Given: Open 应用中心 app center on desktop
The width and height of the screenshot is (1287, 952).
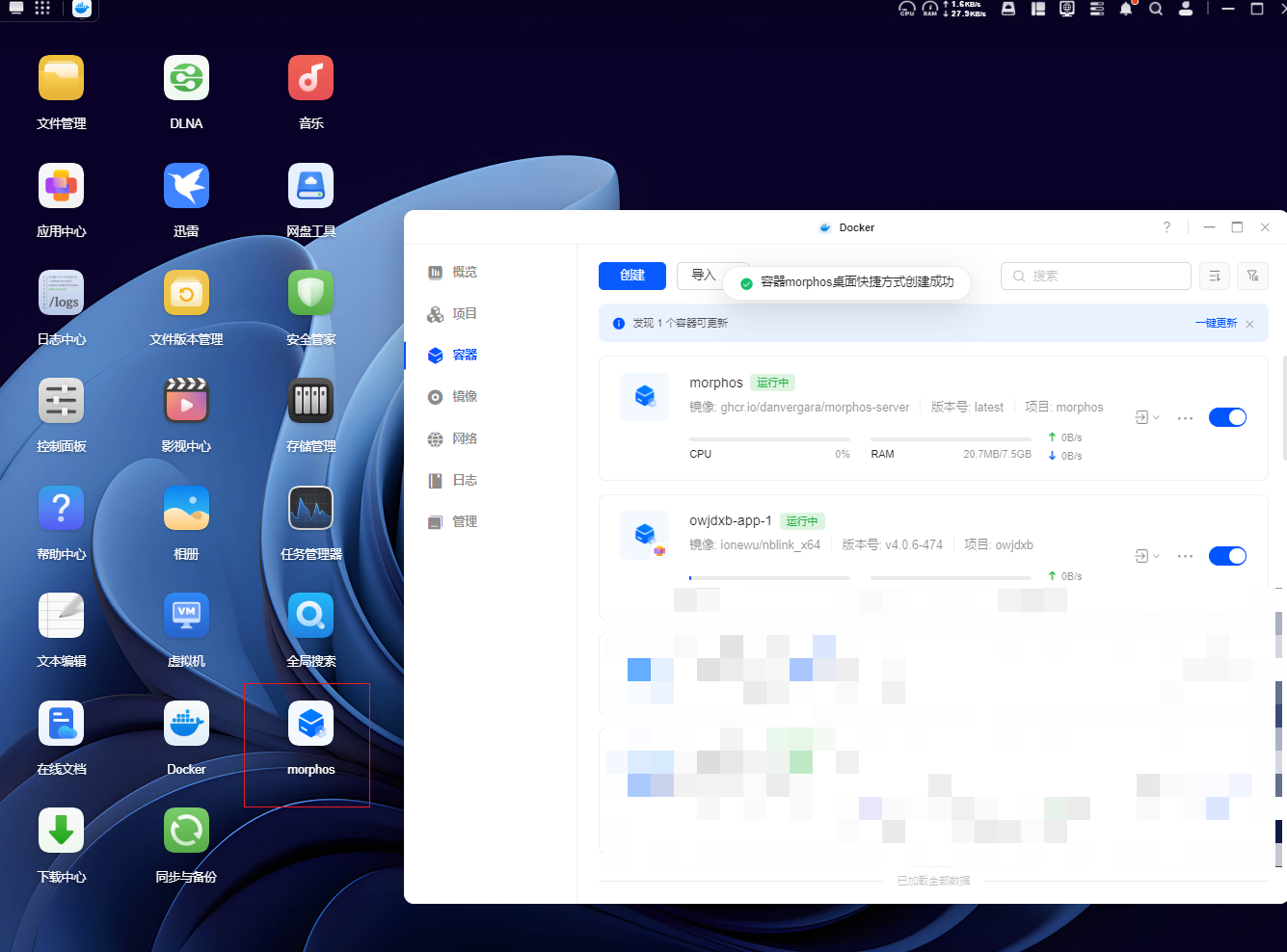Looking at the screenshot, I should point(61,186).
